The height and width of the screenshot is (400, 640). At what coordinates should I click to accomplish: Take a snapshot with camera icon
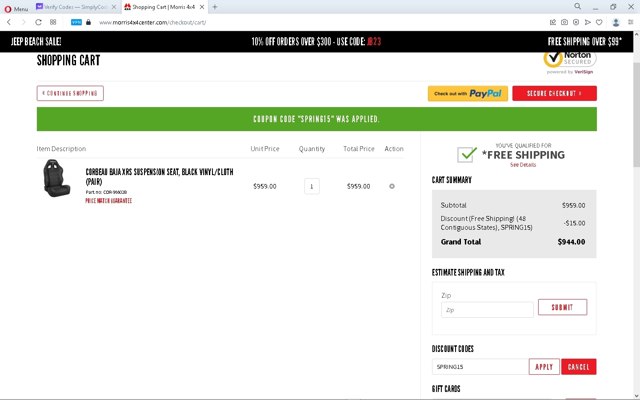[564, 22]
